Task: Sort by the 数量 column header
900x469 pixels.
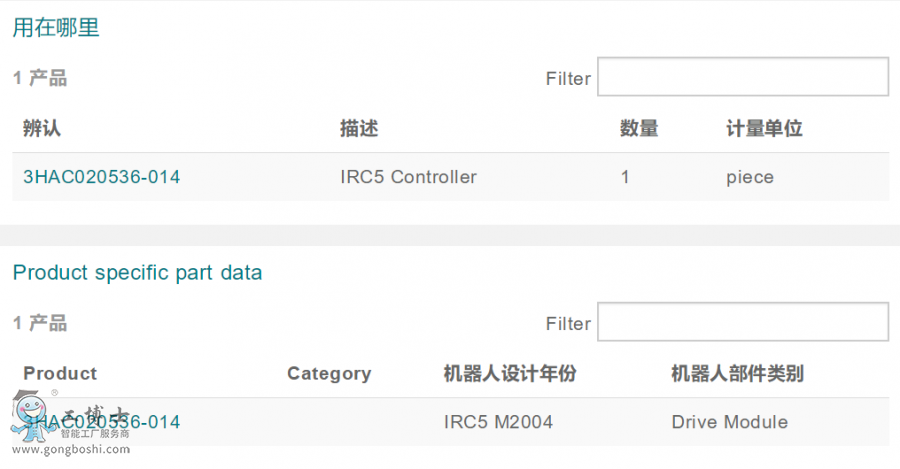Action: [639, 128]
